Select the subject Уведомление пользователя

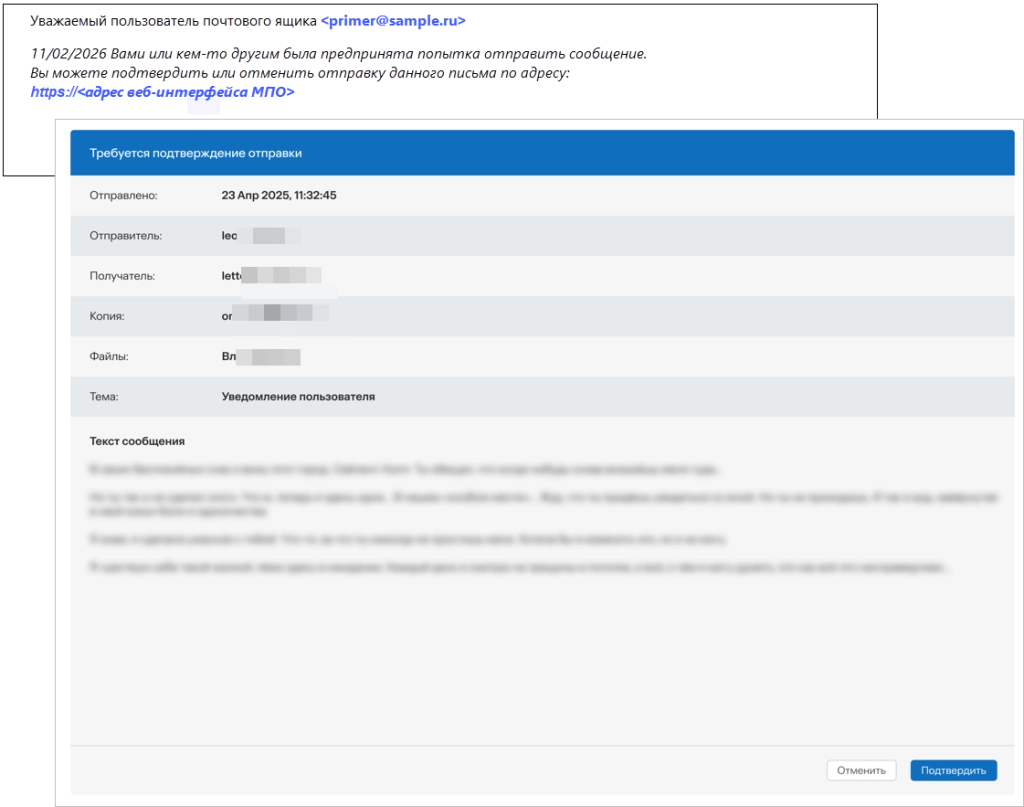pos(298,396)
